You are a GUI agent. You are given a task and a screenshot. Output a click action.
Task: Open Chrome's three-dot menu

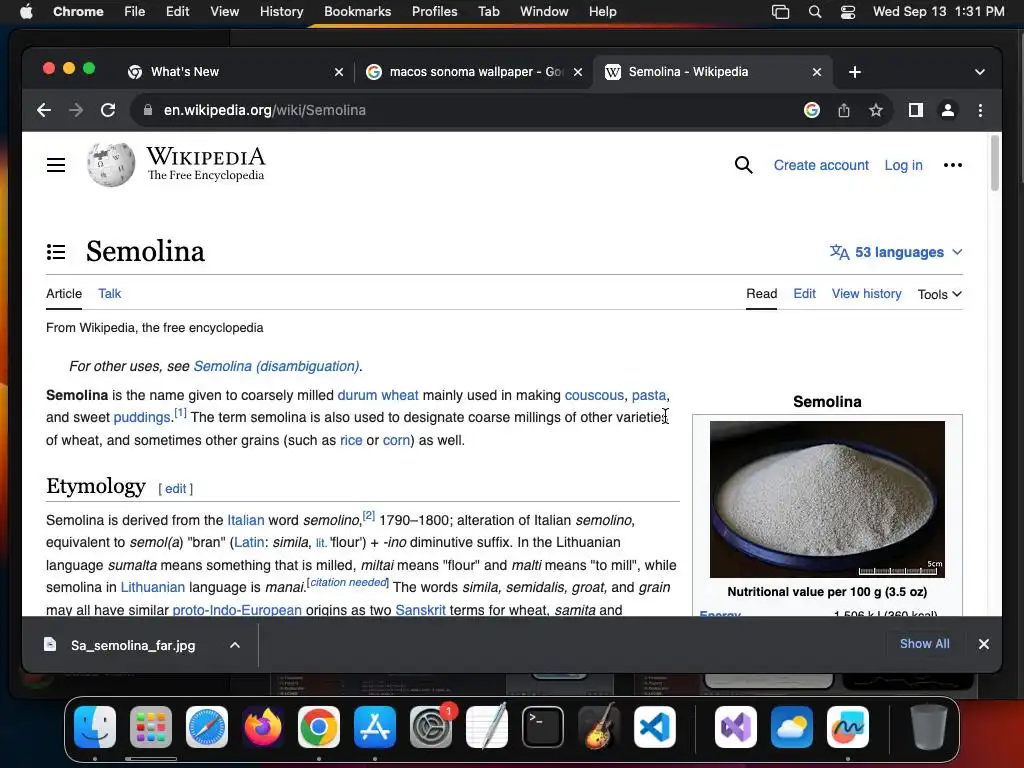(x=980, y=110)
